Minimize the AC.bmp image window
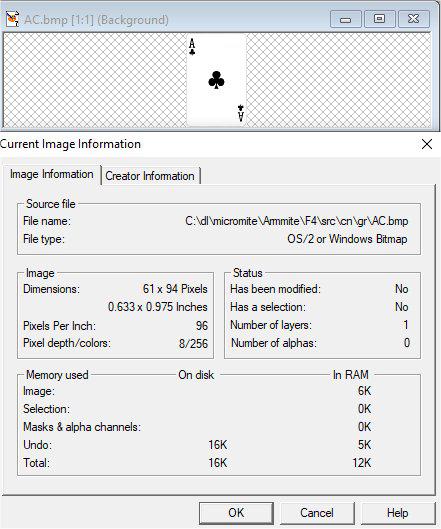This screenshot has width=441, height=529. click(x=345, y=19)
